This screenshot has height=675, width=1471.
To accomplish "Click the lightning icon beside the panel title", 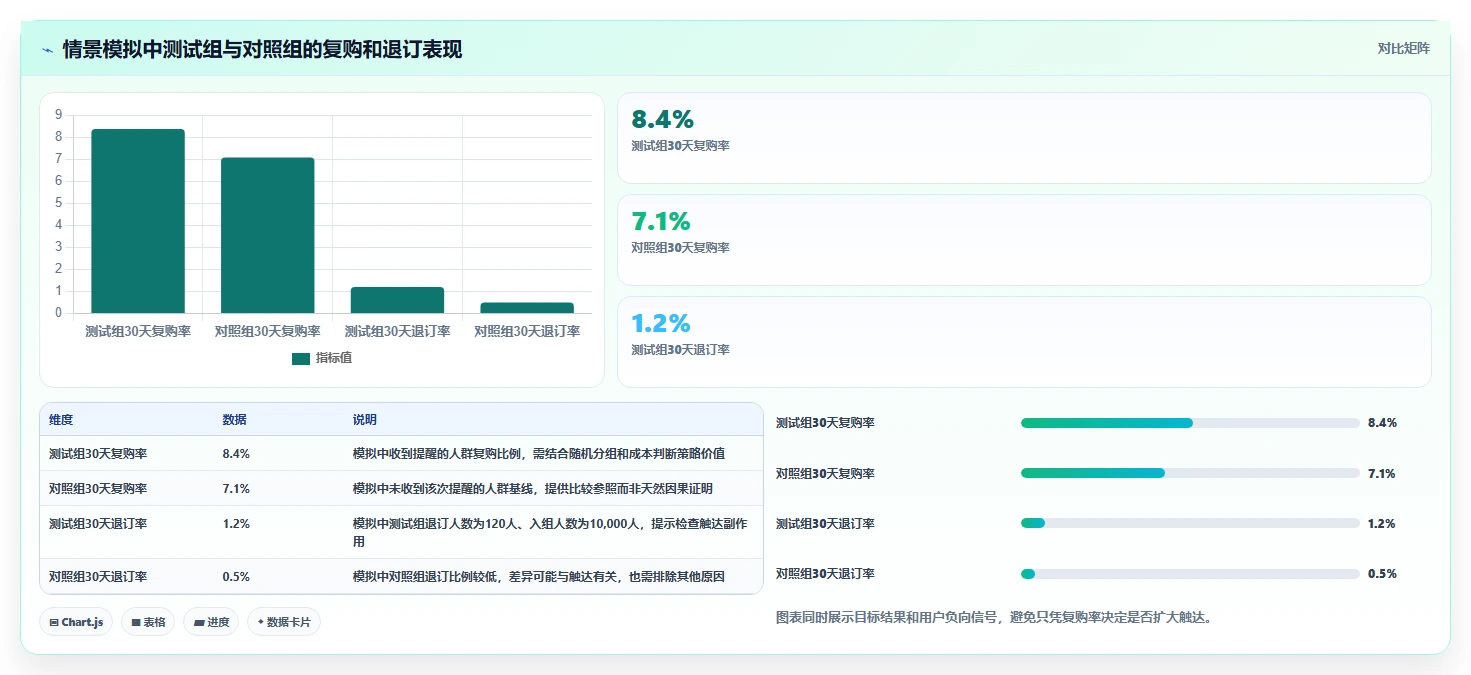I will (x=47, y=50).
